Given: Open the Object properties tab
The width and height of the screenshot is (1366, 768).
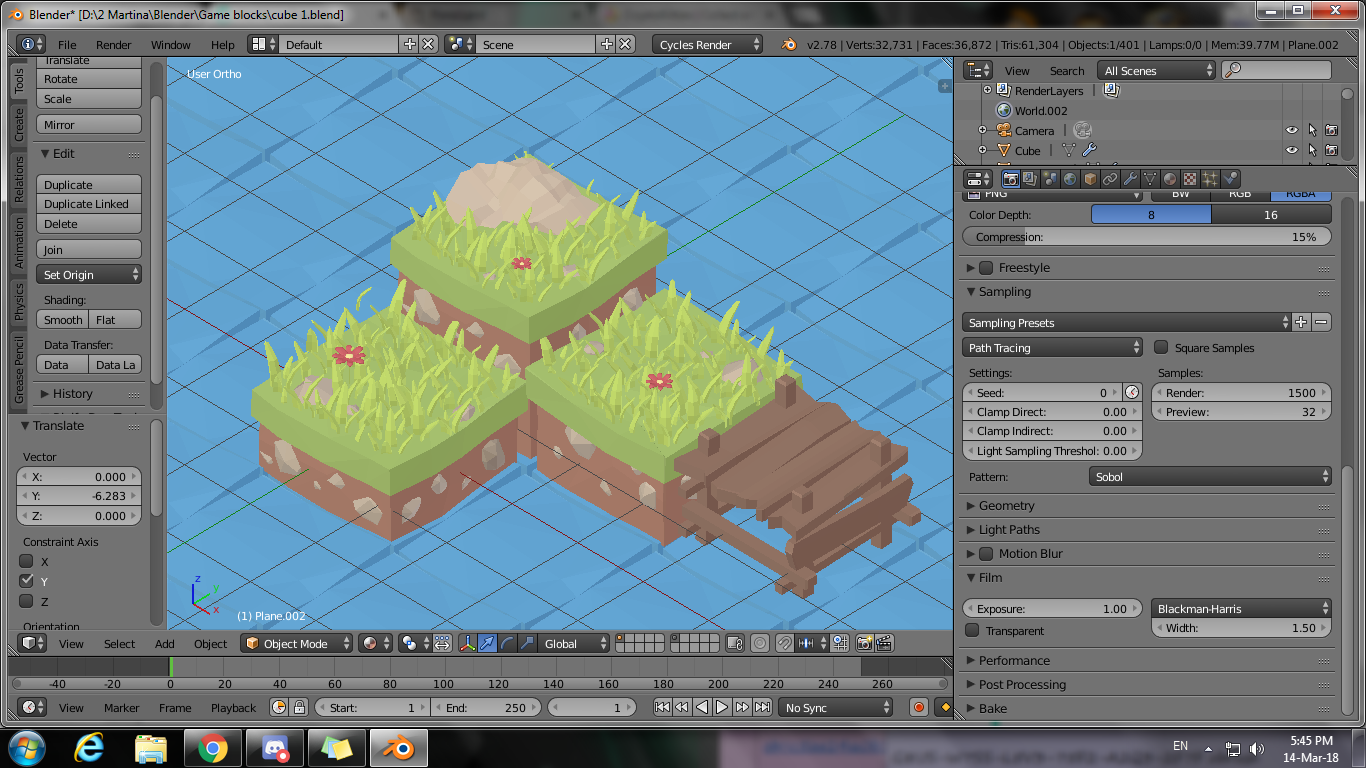Looking at the screenshot, I should [x=1090, y=179].
